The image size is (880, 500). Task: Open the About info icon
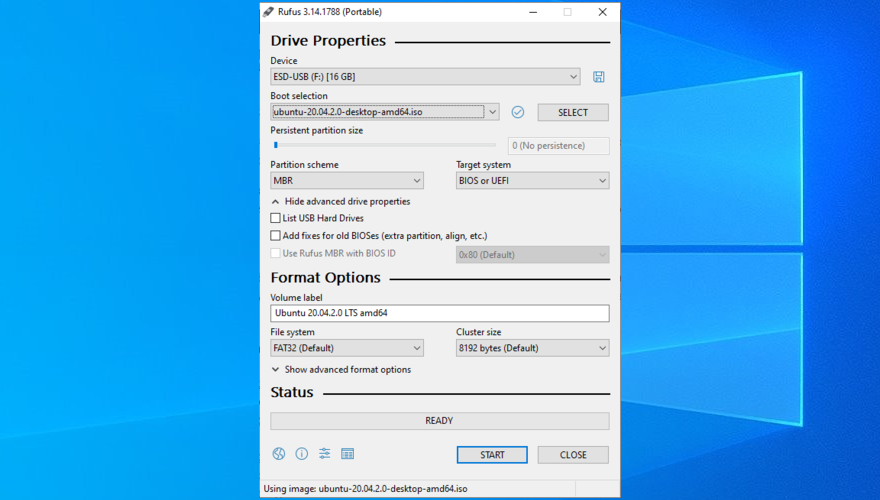point(302,454)
